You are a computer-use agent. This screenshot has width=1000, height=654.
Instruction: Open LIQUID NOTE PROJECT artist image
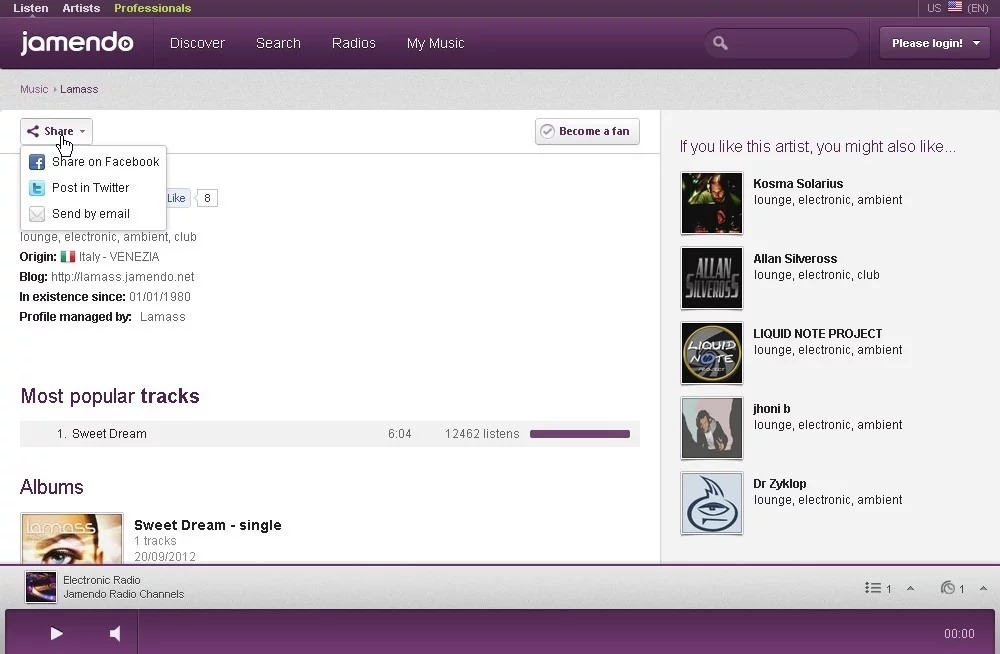click(712, 353)
